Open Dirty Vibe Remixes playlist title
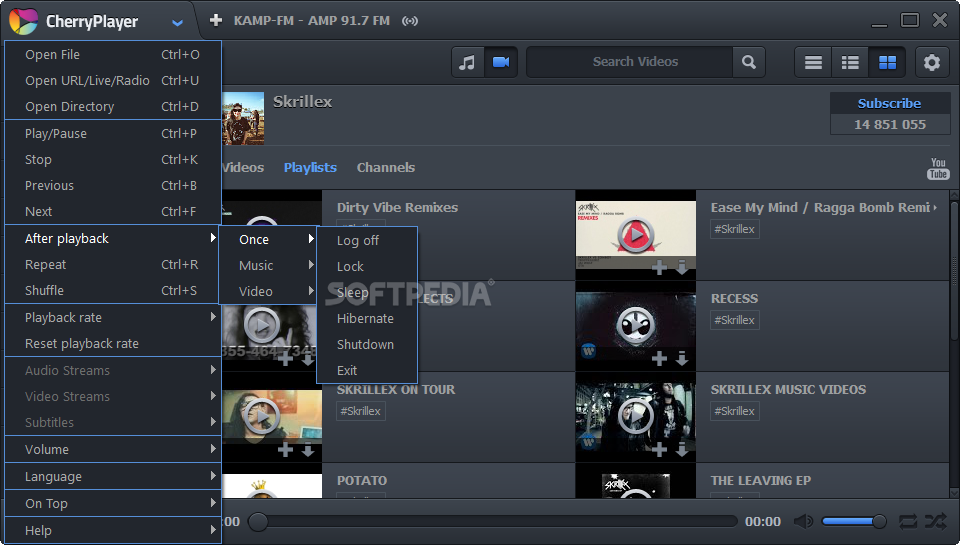 tap(397, 208)
